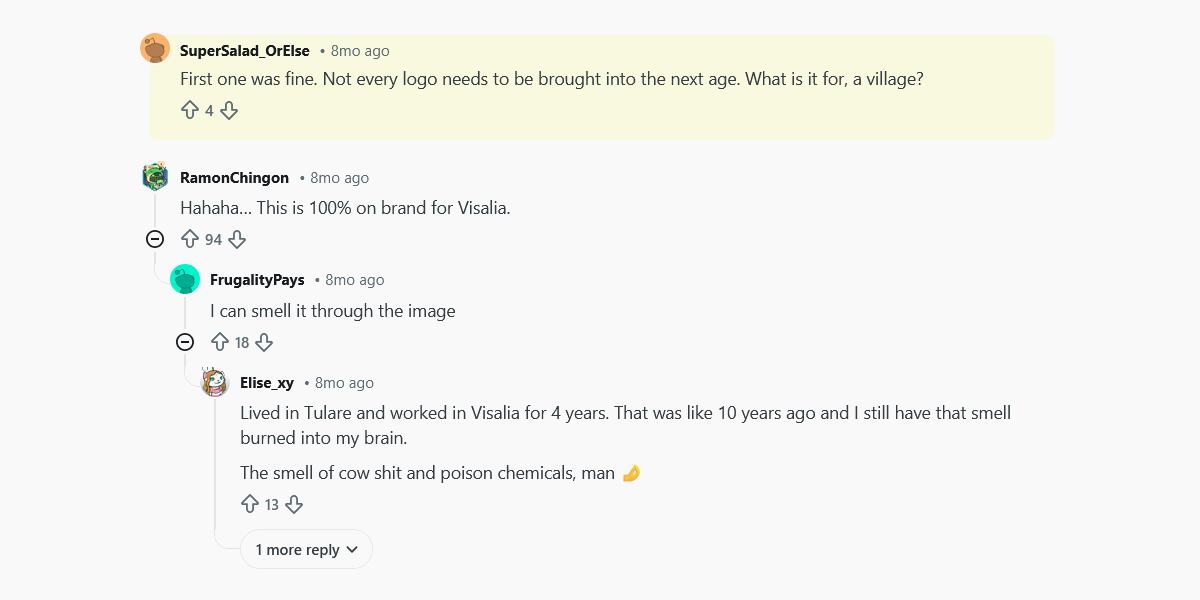This screenshot has width=1200, height=600.
Task: Upvote Elise_xy's comment about Tulare
Action: point(250,504)
